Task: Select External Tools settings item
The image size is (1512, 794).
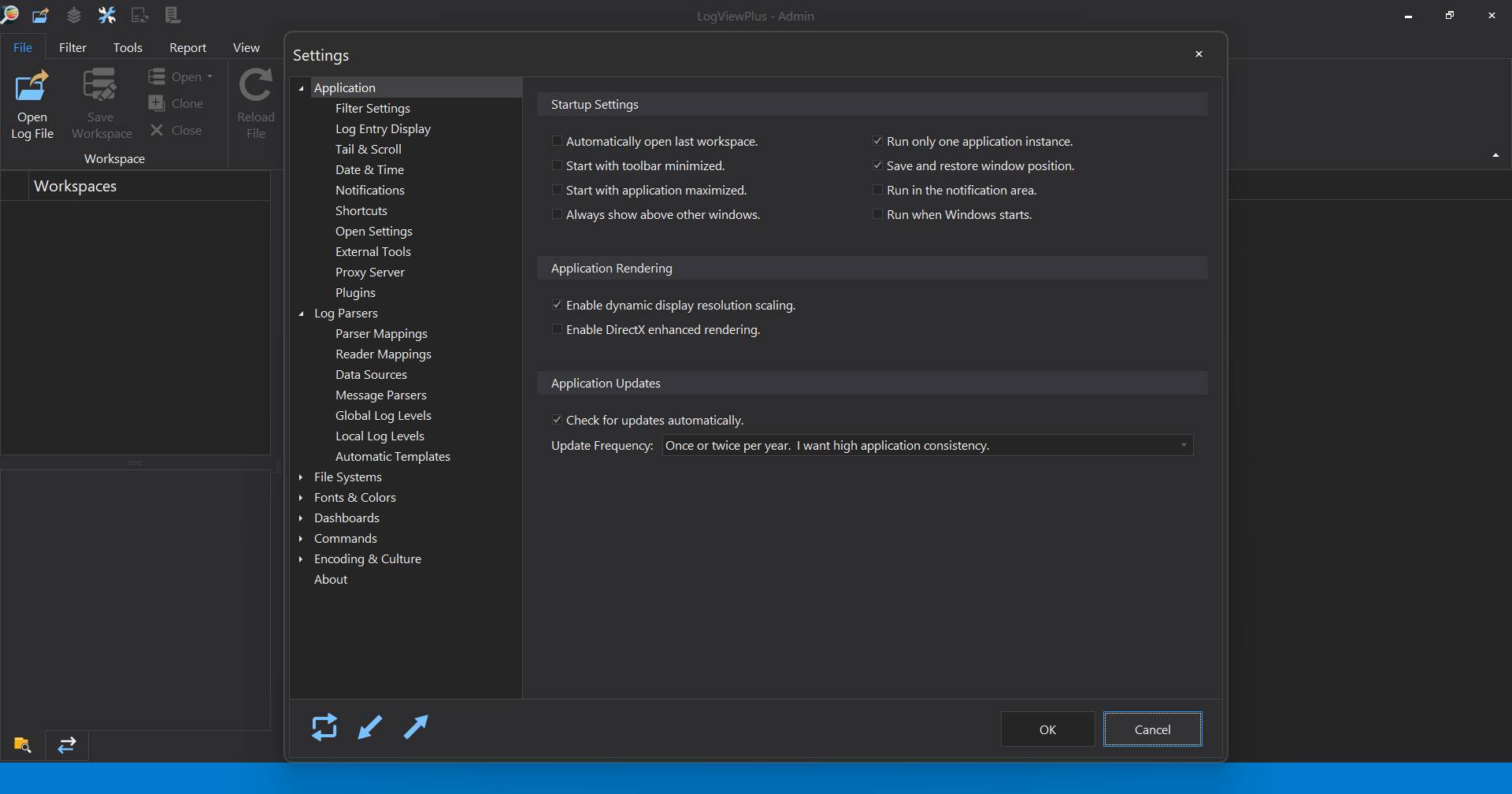Action: (372, 251)
